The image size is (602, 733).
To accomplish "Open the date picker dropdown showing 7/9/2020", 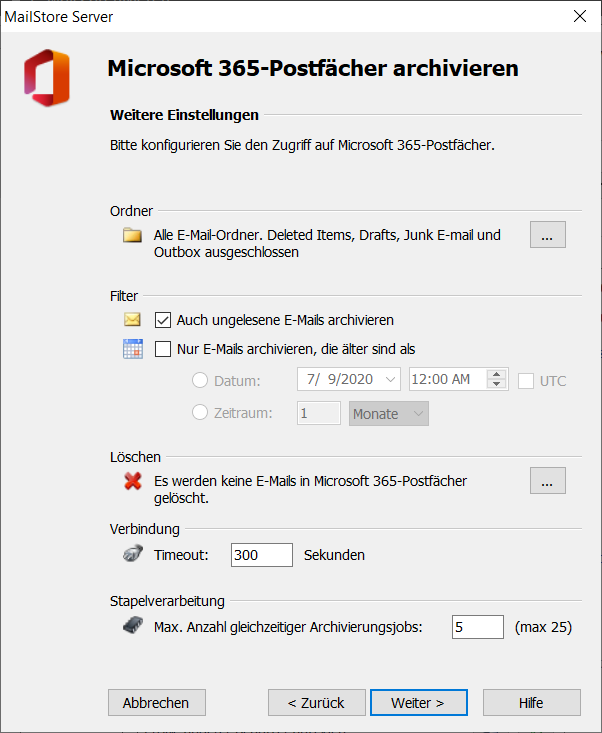I will (x=390, y=379).
